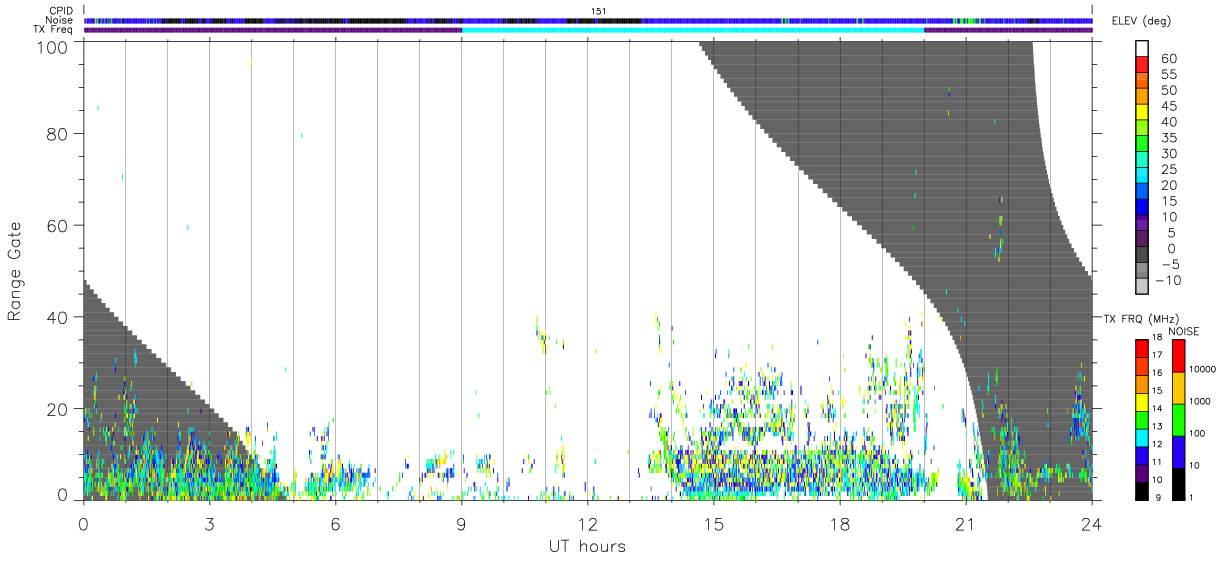Click the "18" tick label on UT hours axis
Viewport: 1228px width, 567px height.
tap(840, 523)
